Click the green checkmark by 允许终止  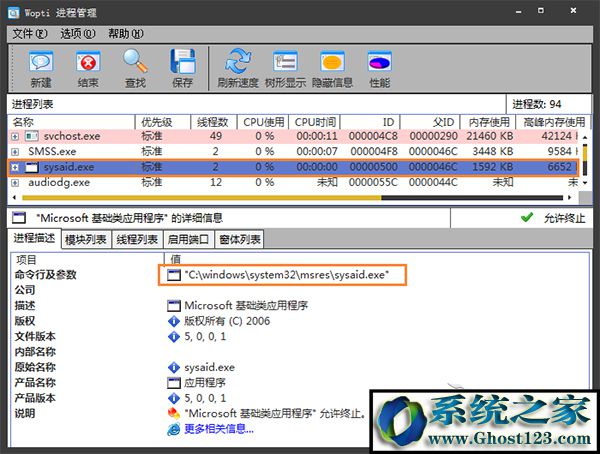click(527, 218)
